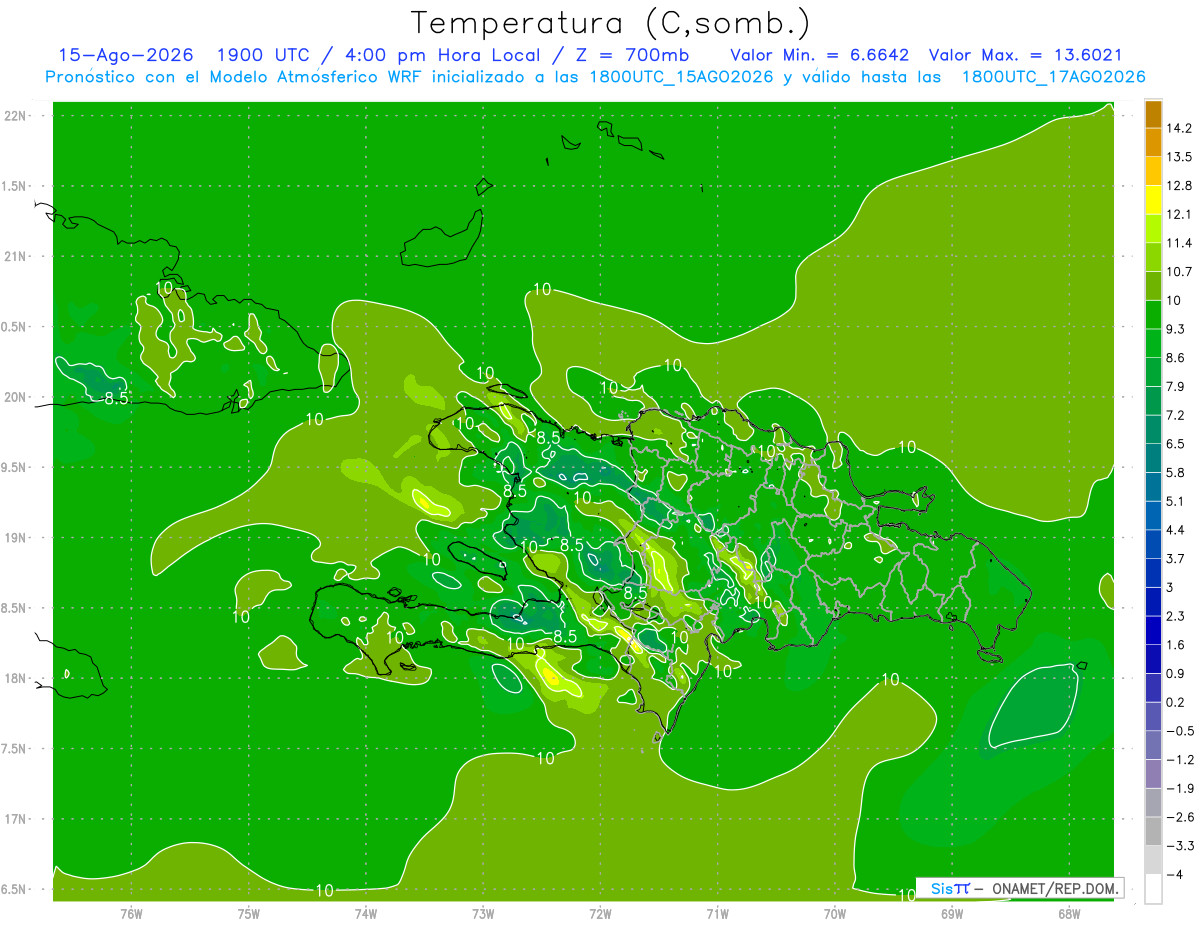Click legend value '3.7'
This screenshot has width=1200, height=927.
(1175, 558)
